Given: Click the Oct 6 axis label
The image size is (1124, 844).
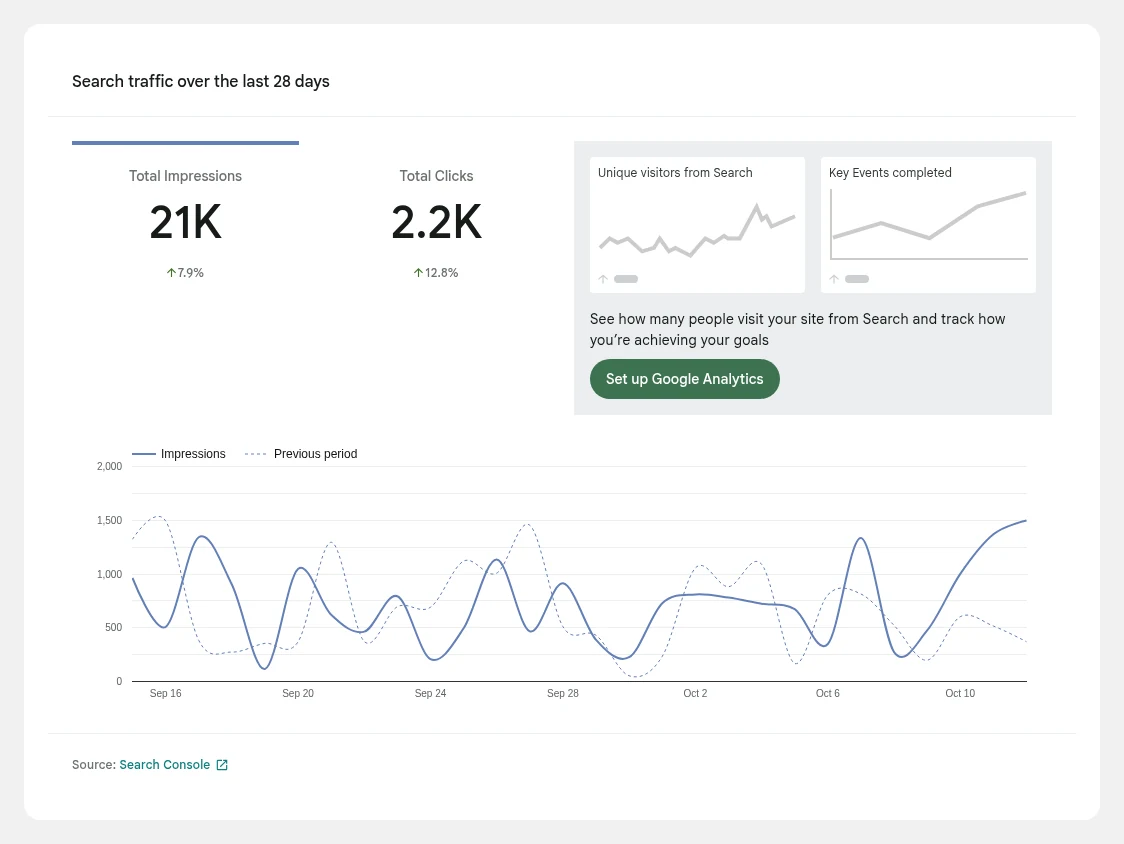Looking at the screenshot, I should 828,693.
